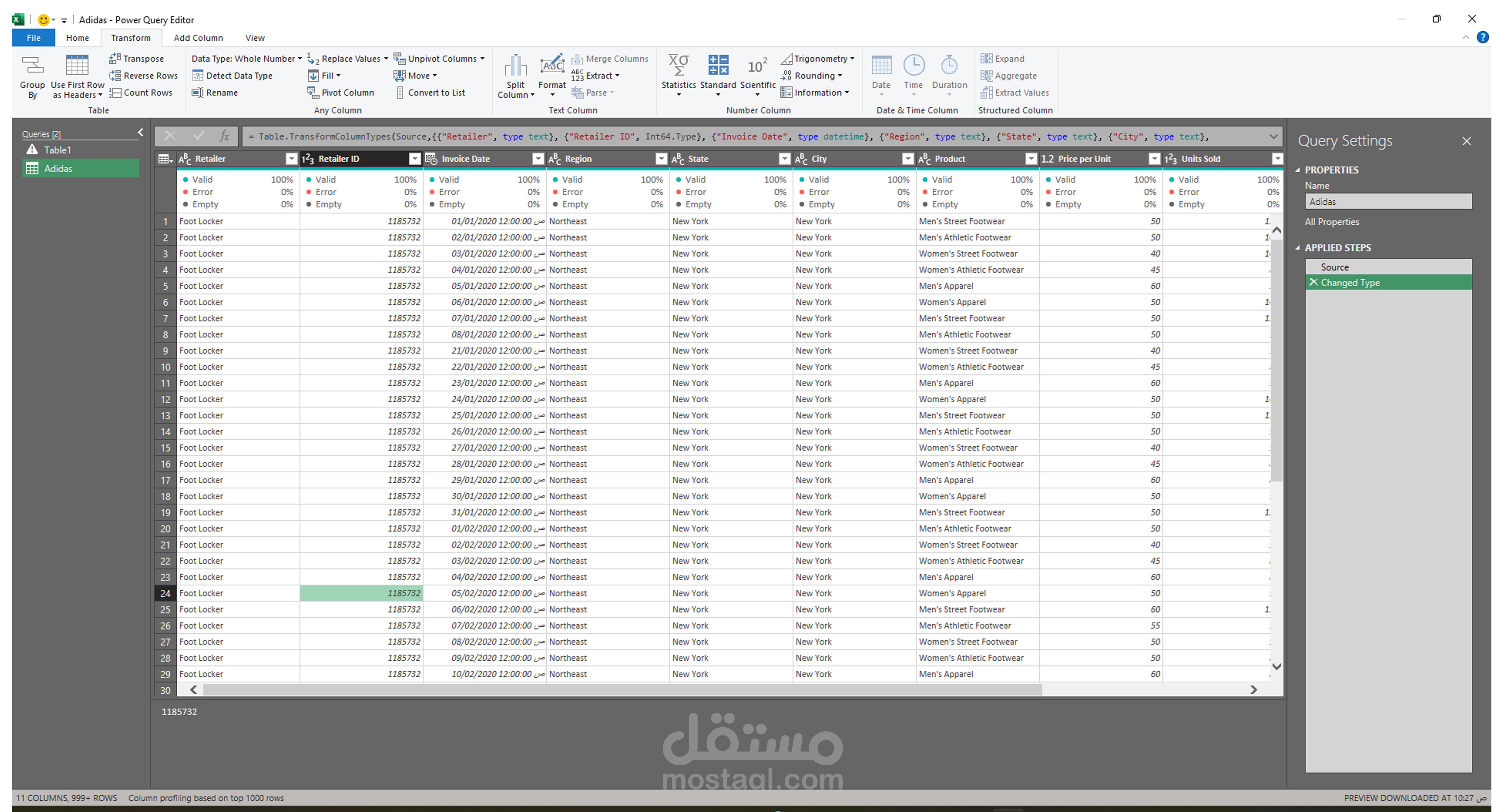The height and width of the screenshot is (812, 1506).
Task: Click Pivot Column
Action: coord(340,92)
